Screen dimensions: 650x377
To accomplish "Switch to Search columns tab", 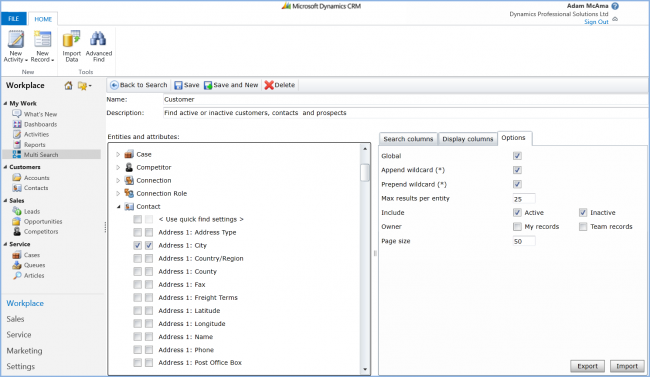I will pyautogui.click(x=408, y=139).
